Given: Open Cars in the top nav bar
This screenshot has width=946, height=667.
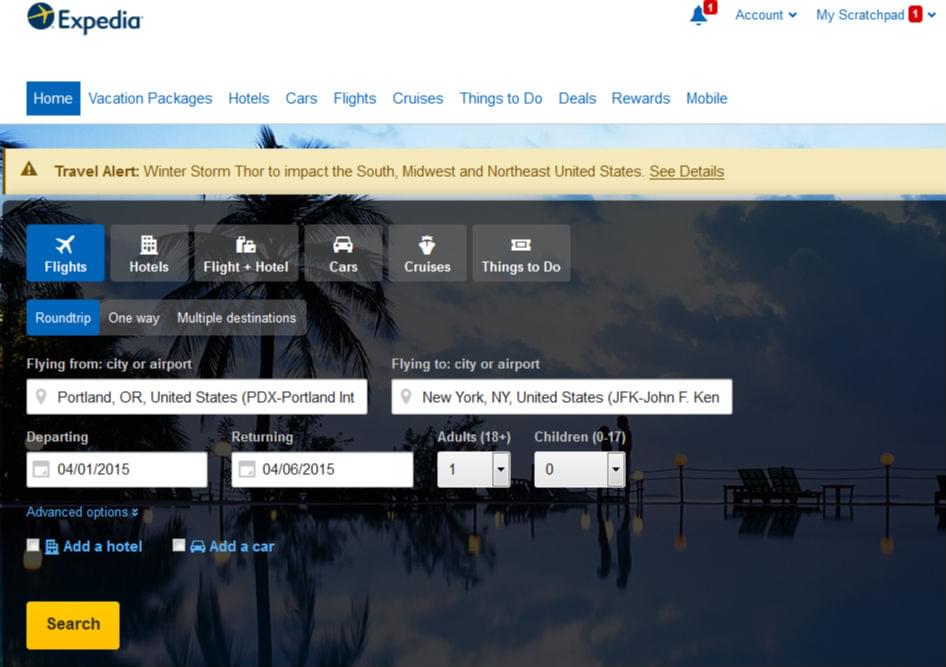Looking at the screenshot, I should [x=301, y=98].
